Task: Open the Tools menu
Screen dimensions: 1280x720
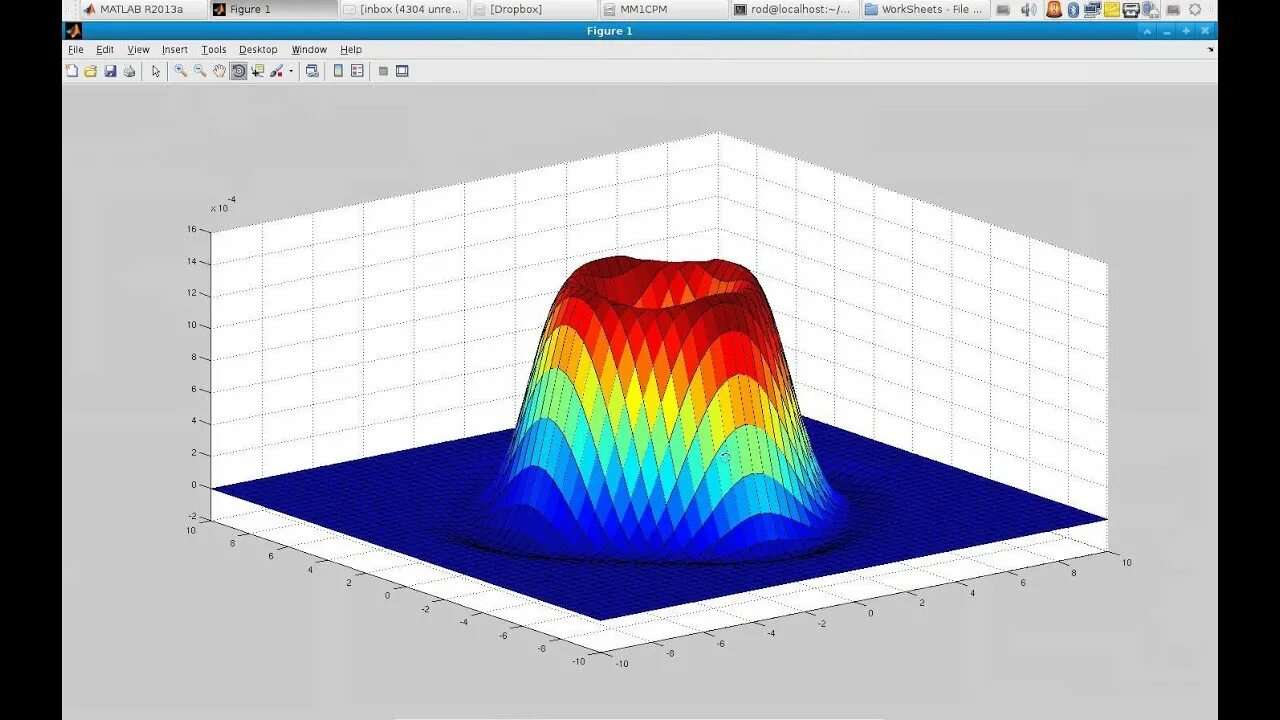Action: coord(214,49)
